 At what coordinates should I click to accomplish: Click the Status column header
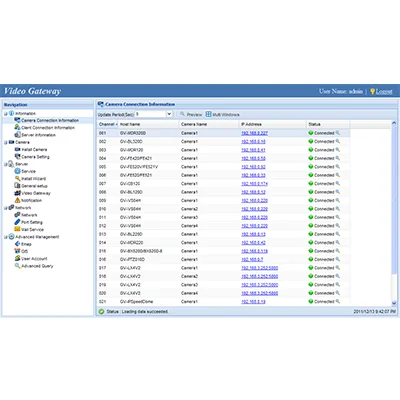click(x=328, y=124)
